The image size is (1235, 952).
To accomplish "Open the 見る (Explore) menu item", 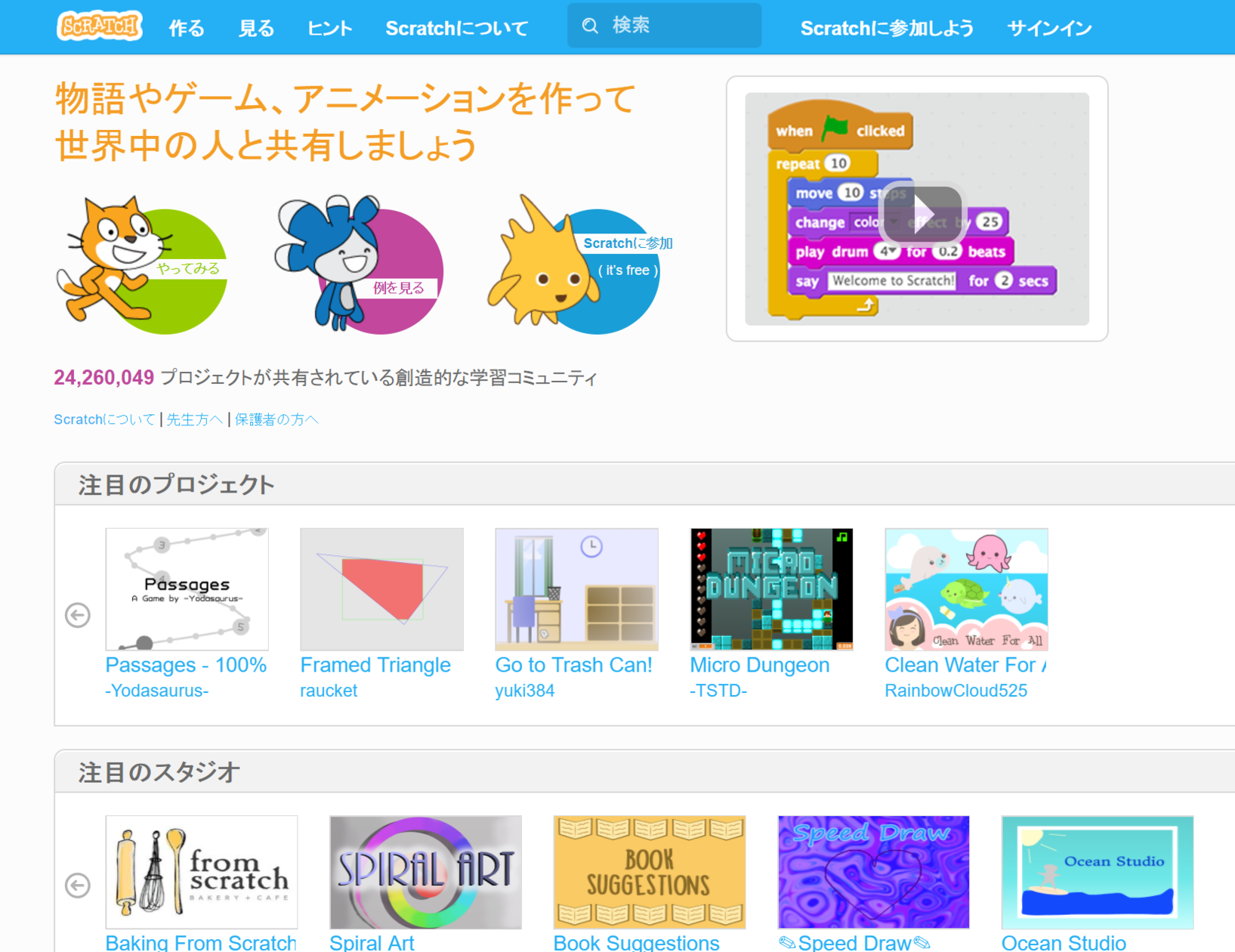I will [x=256, y=29].
